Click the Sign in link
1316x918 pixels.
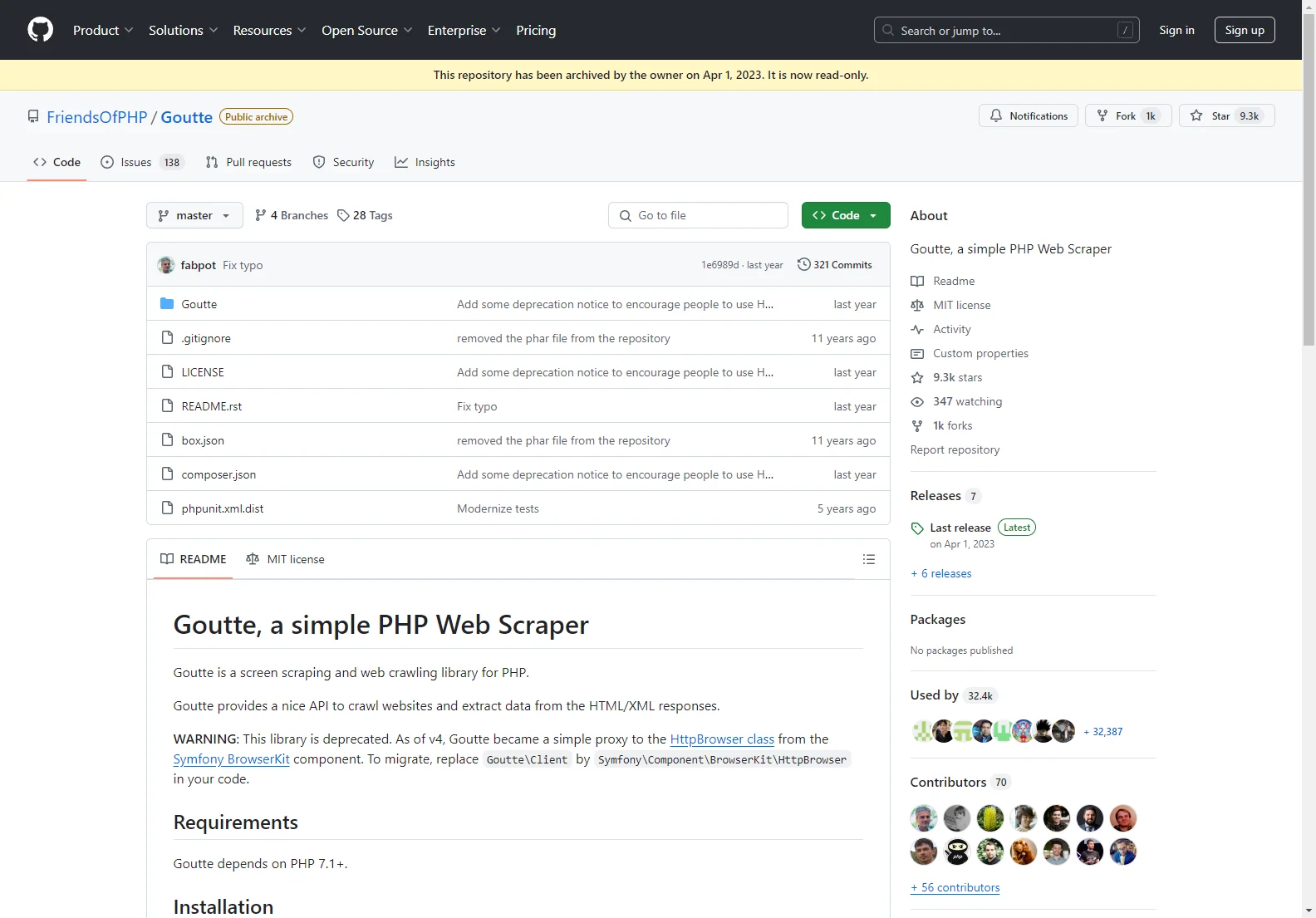click(1176, 30)
